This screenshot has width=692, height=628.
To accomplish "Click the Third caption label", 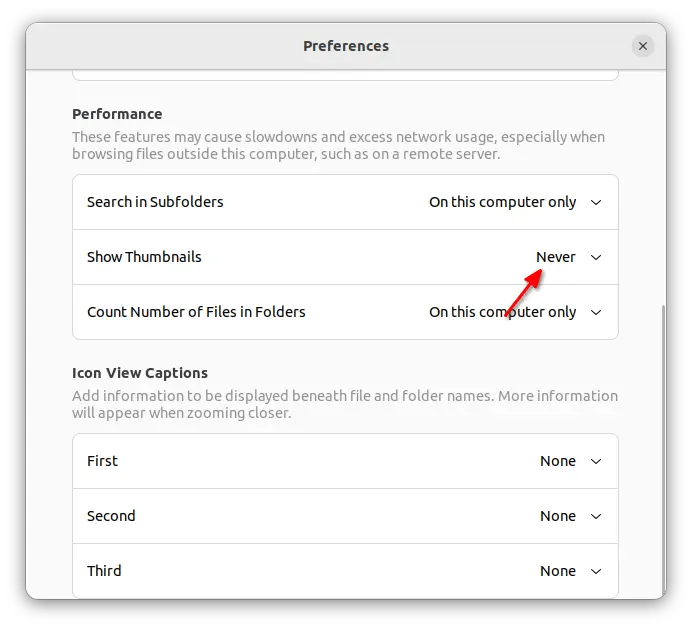I will [x=104, y=571].
